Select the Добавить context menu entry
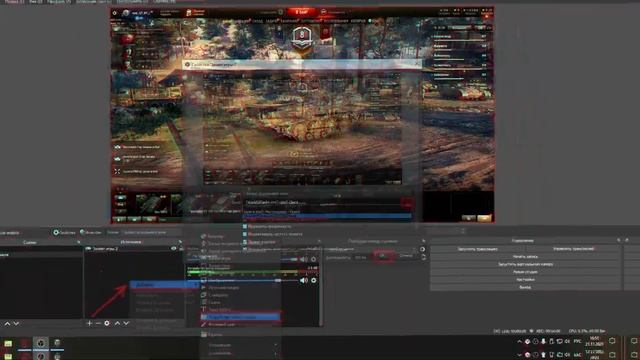 pos(164,284)
